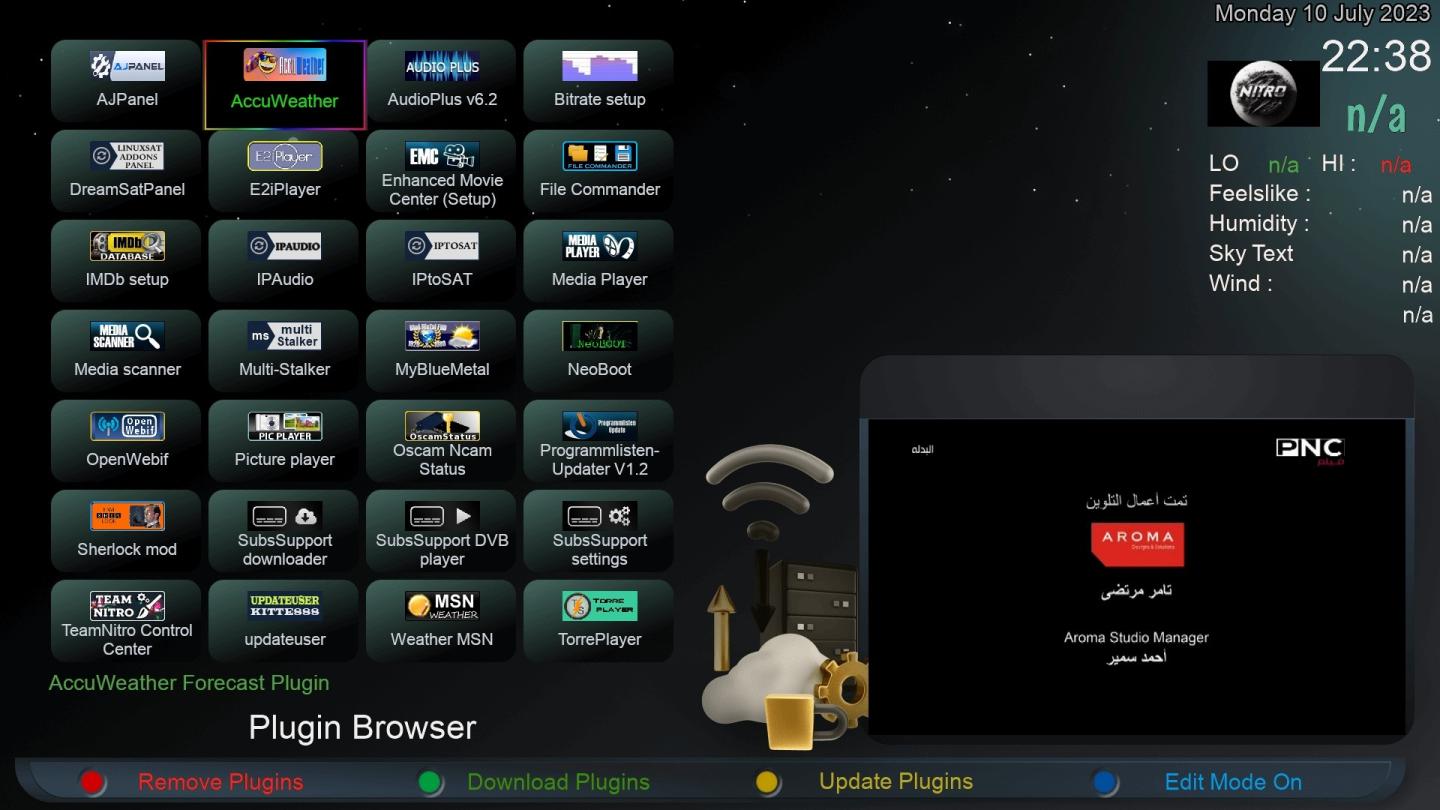
Task: Launch the updateuser plugin
Action: pyautogui.click(x=285, y=621)
